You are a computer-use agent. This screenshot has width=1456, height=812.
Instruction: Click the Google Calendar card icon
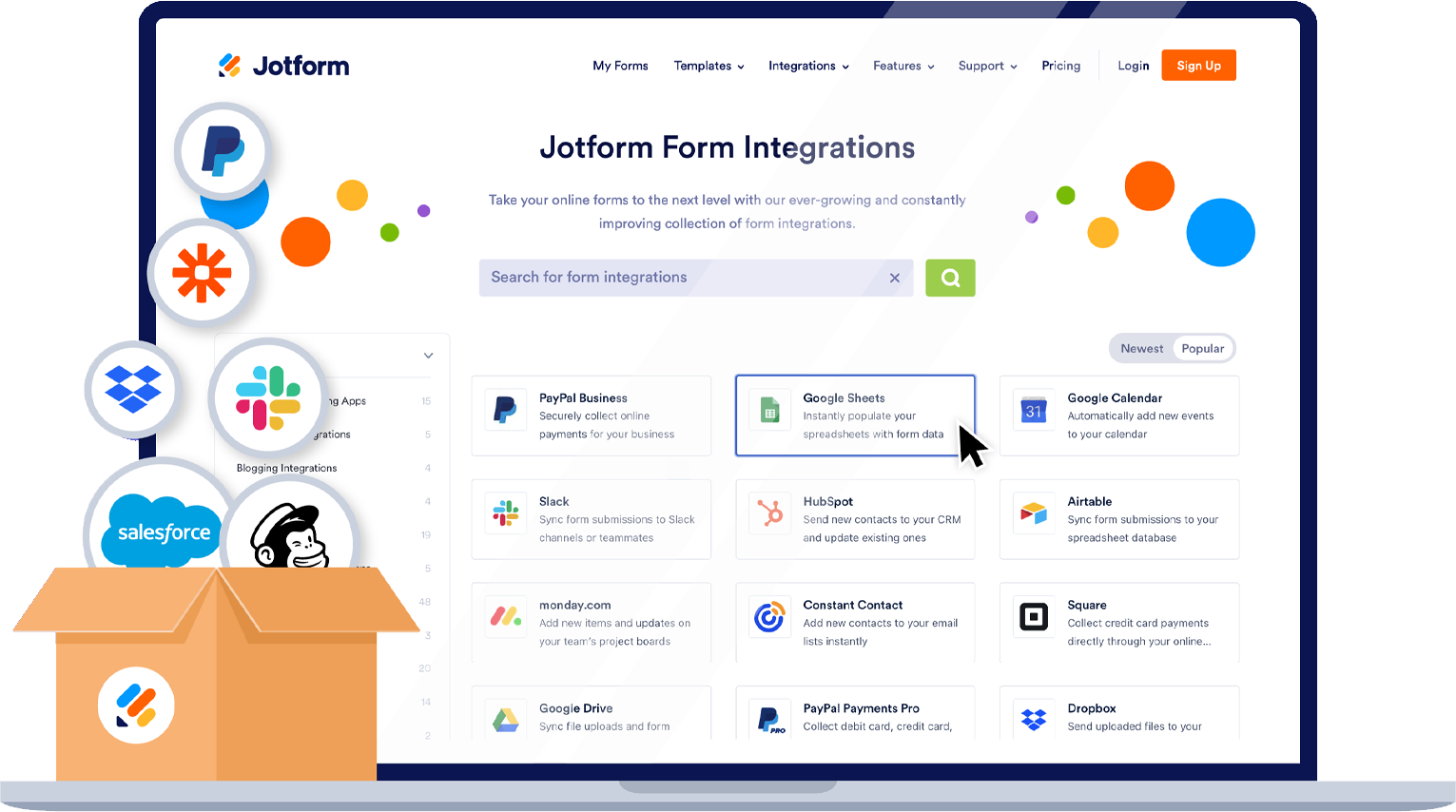[x=1034, y=410]
